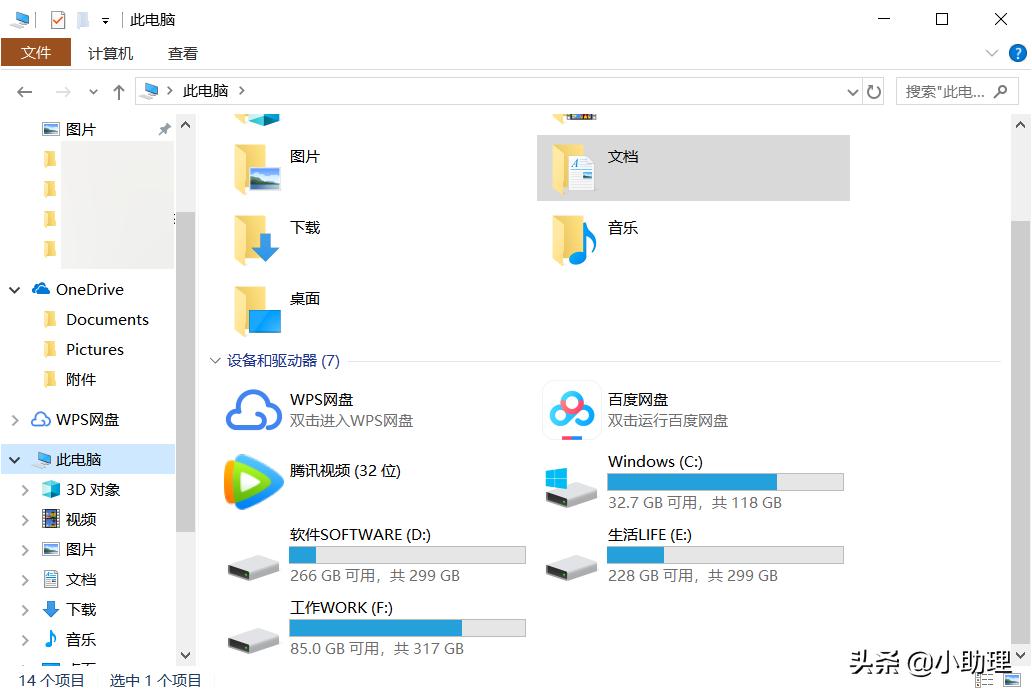Image resolution: width=1032 pixels, height=696 pixels.
Task: Click the search 此电脑 input box
Action: click(x=945, y=92)
